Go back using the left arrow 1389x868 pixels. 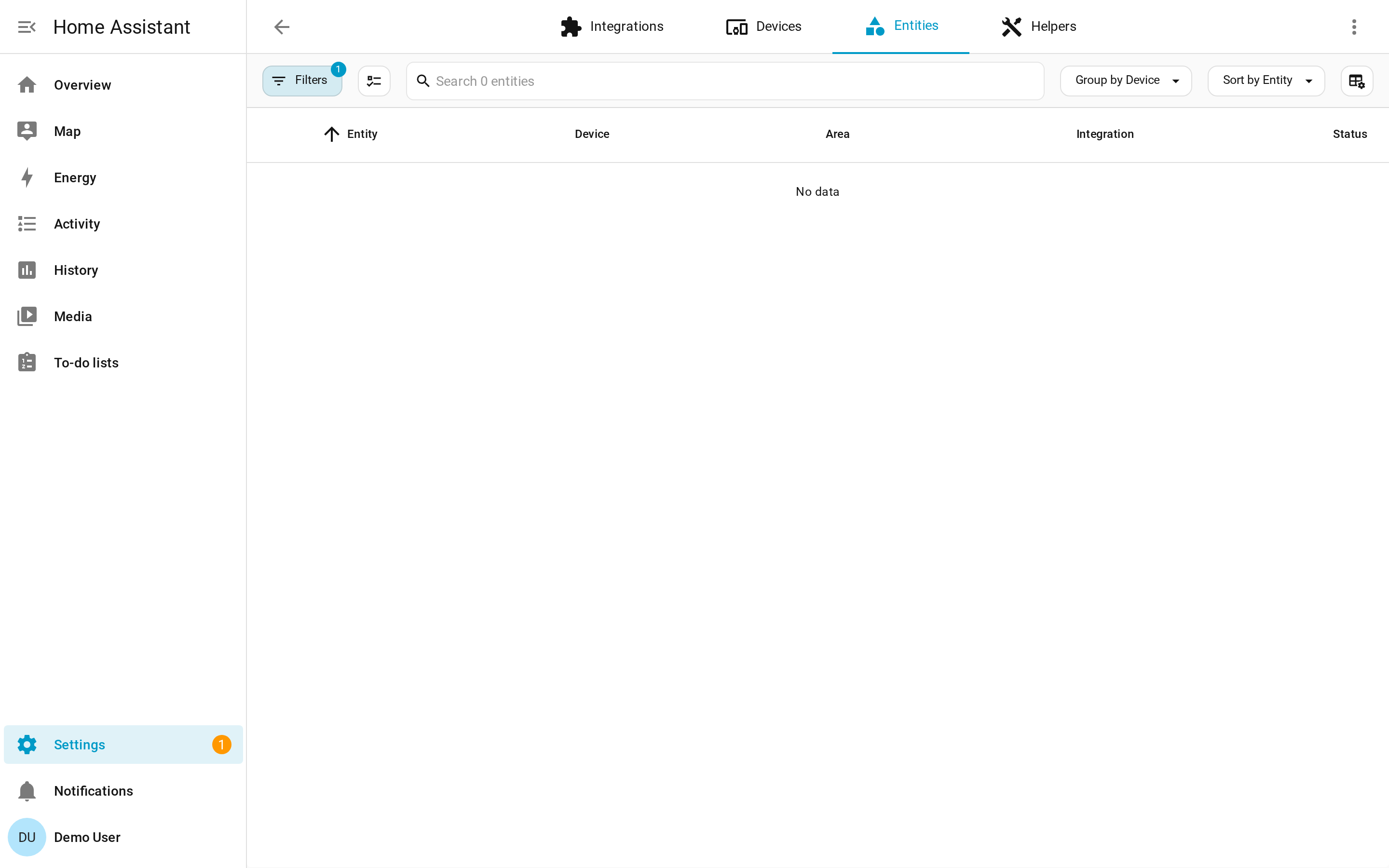coord(281,27)
